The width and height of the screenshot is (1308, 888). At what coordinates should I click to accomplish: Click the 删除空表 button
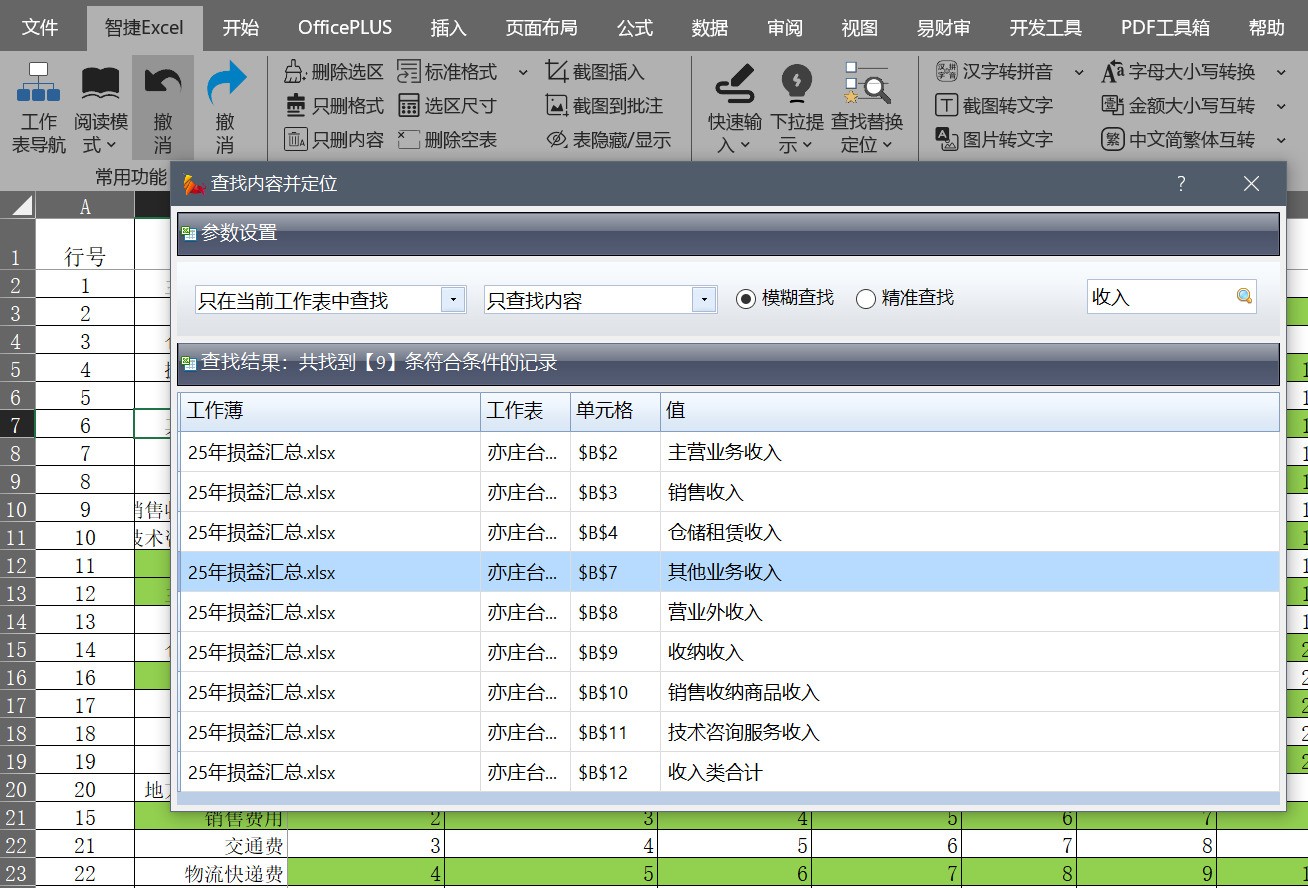point(447,140)
